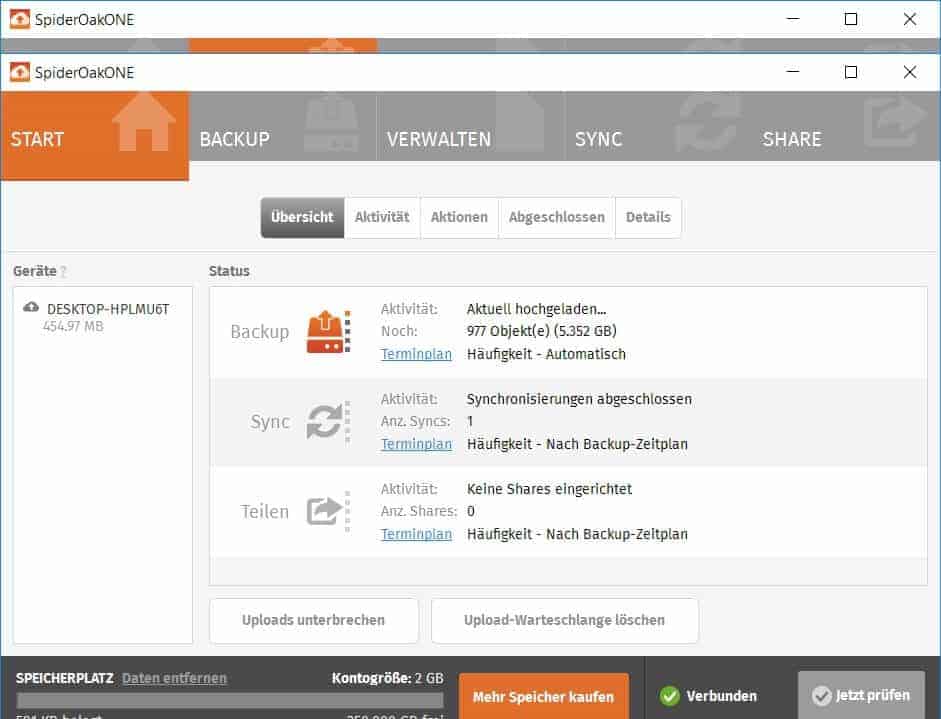
Task: View the Abgeschlossen sub-tab
Action: (x=557, y=217)
